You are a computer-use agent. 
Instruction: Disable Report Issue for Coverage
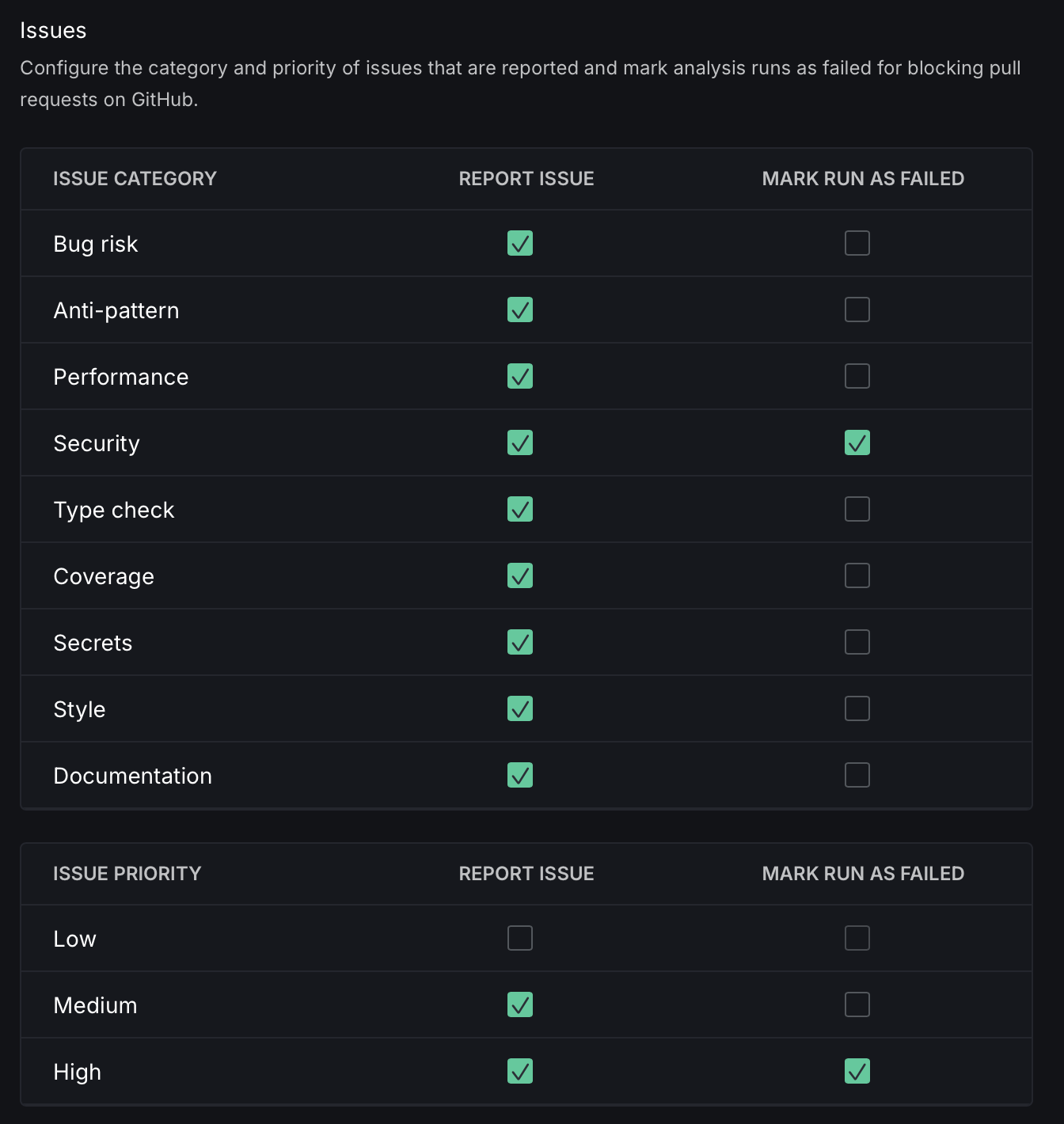pos(520,575)
